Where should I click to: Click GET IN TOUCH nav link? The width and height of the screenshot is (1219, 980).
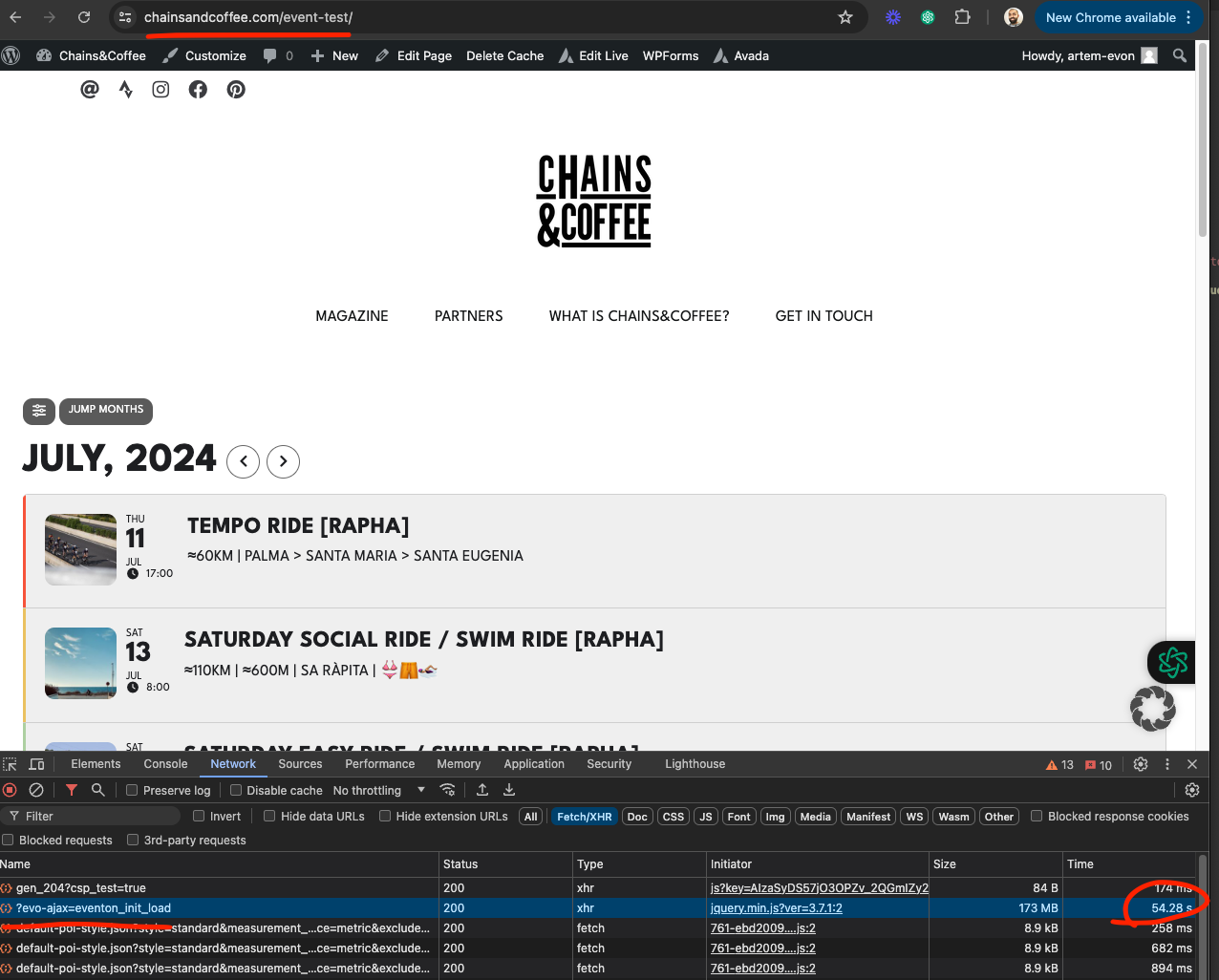(823, 316)
